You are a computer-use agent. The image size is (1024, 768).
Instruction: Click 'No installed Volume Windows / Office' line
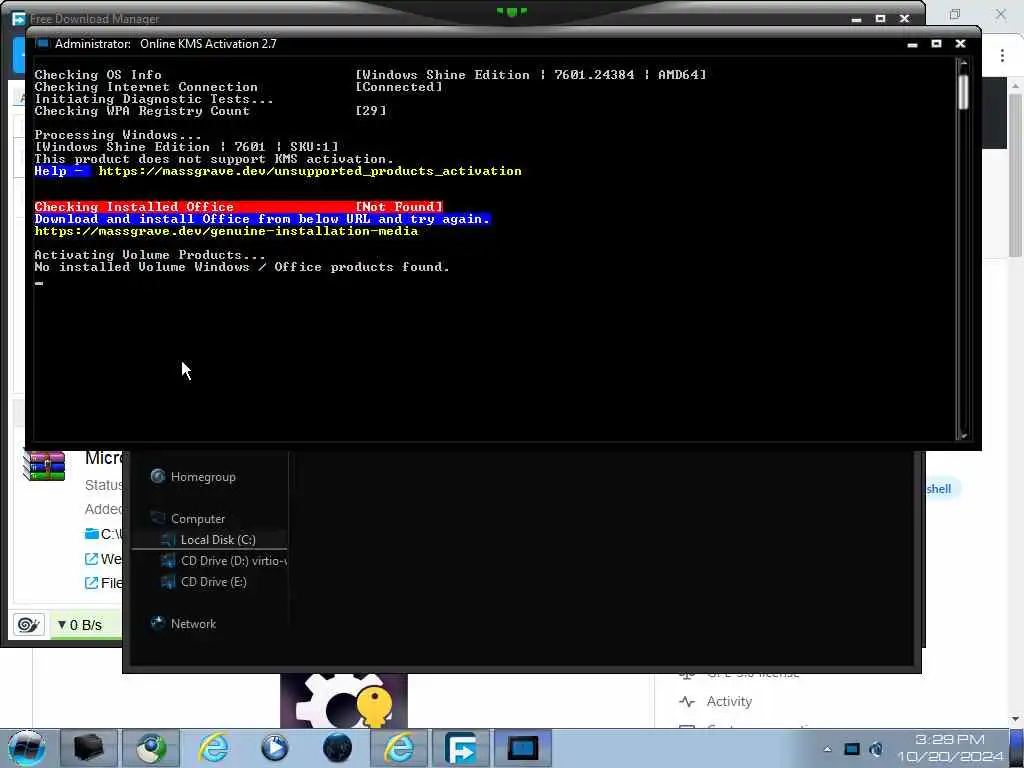pyautogui.click(x=242, y=267)
